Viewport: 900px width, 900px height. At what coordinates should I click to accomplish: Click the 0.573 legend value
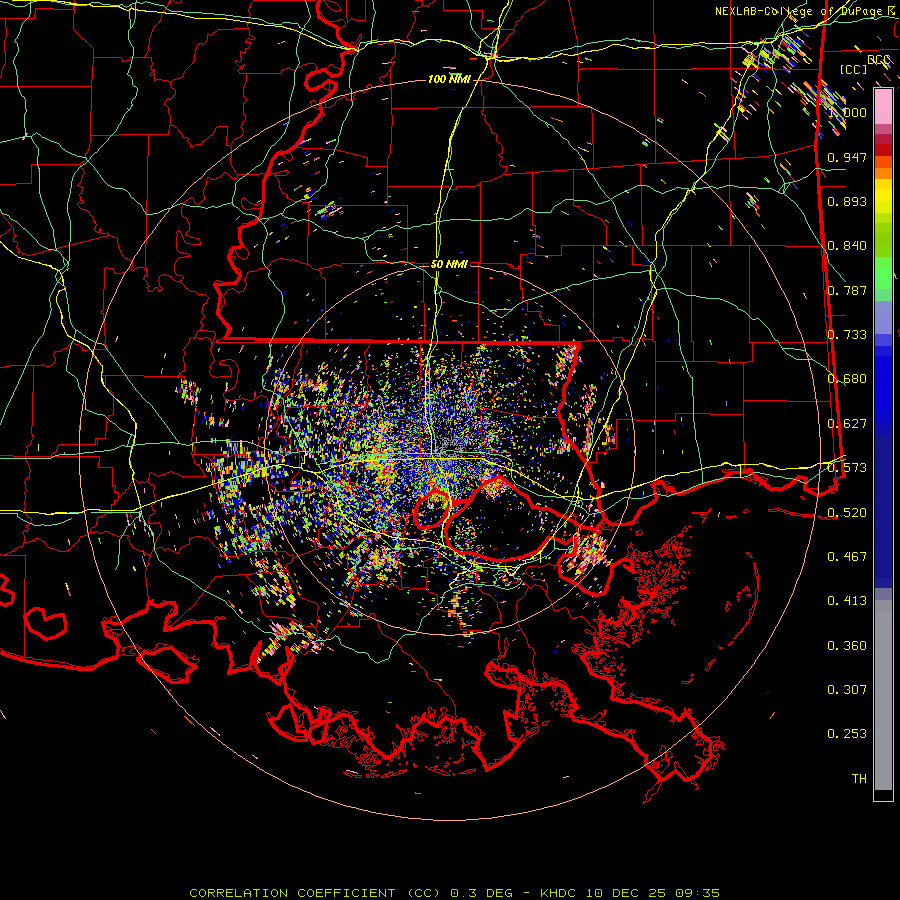point(847,468)
